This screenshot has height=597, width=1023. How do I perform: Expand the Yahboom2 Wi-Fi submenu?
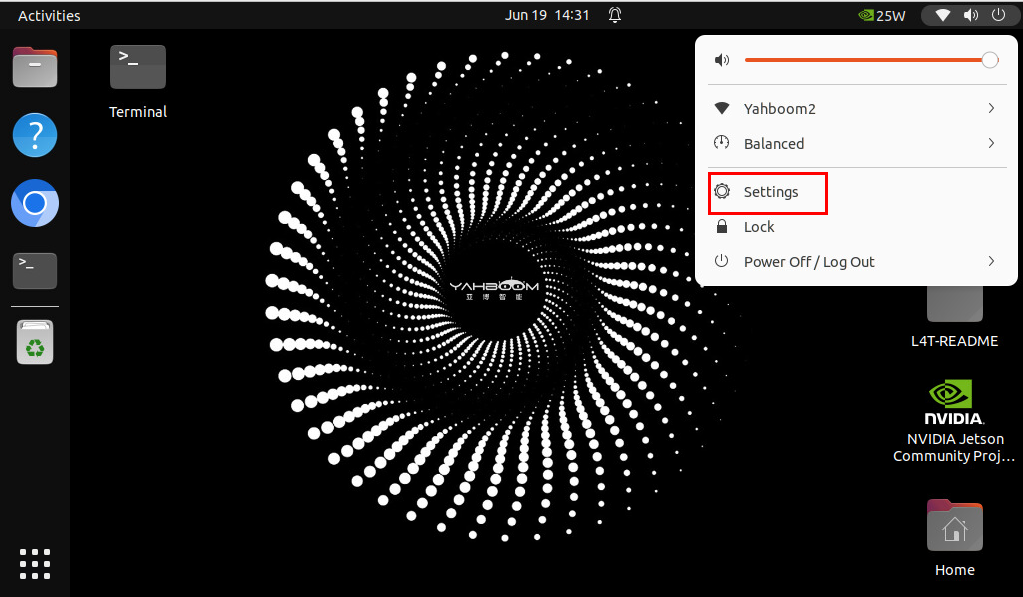pos(990,108)
